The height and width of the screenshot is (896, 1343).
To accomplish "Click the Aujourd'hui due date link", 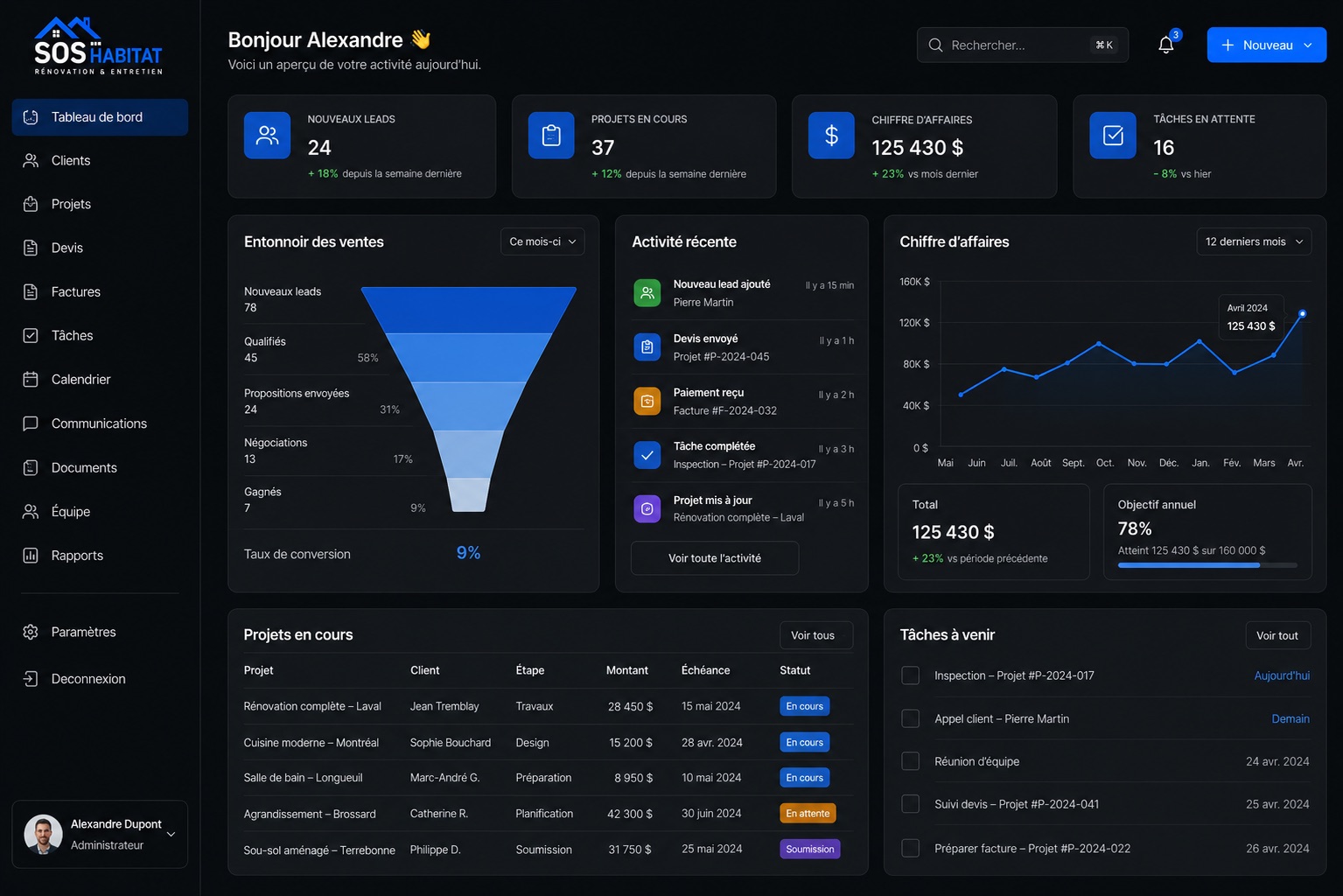I will pyautogui.click(x=1282, y=675).
